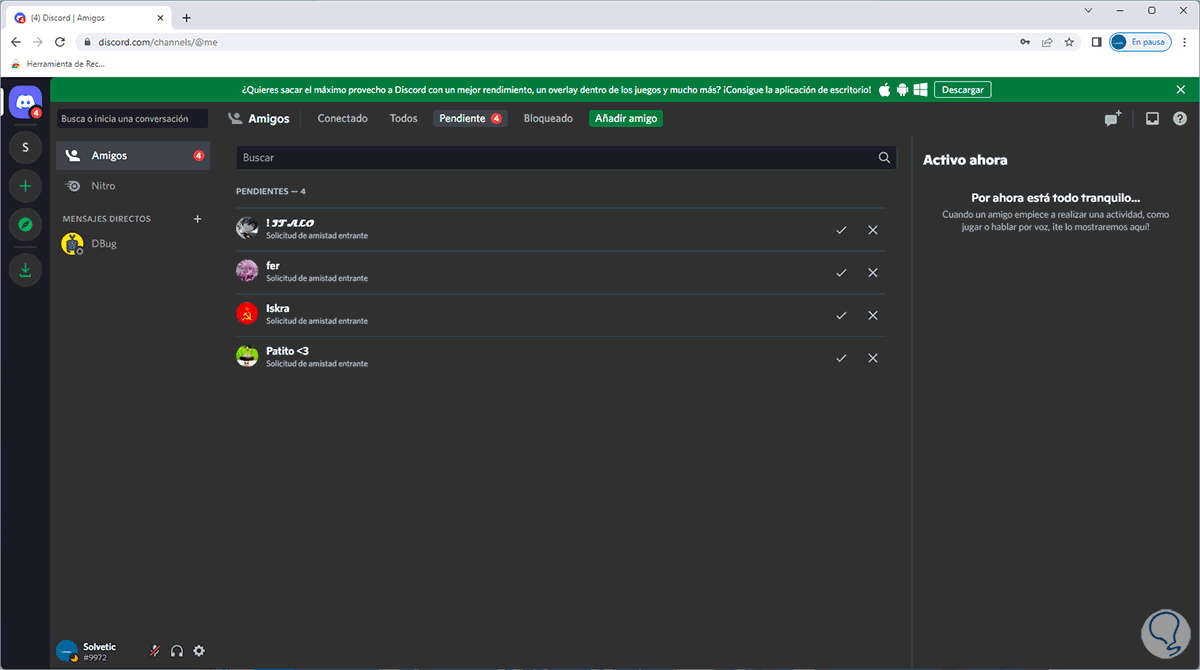Click the share page icon in address bar
The height and width of the screenshot is (670, 1200).
pos(1047,42)
